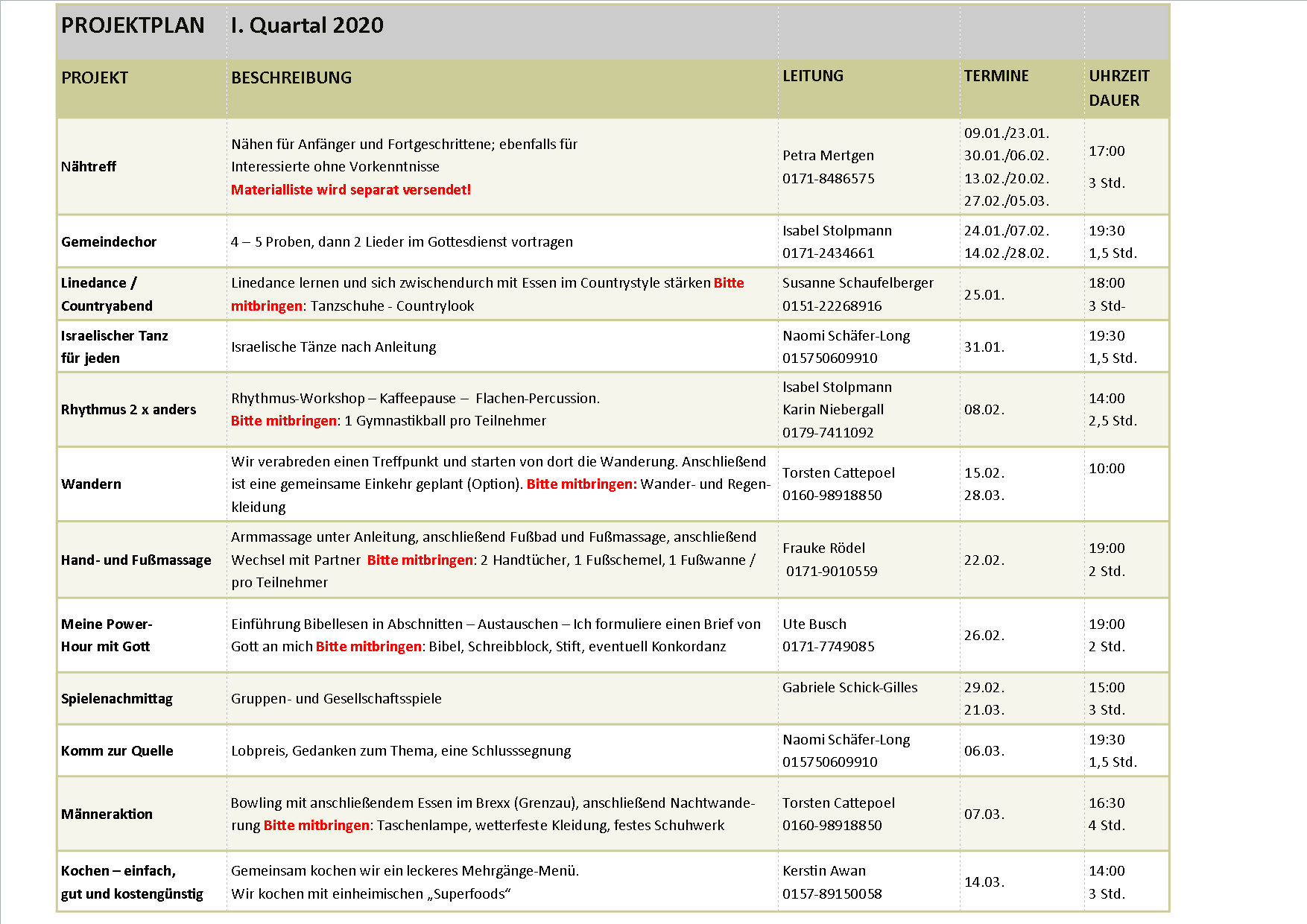The image size is (1307, 924).
Task: Select the BESCHREIBUNG column header
Action: 291,77
